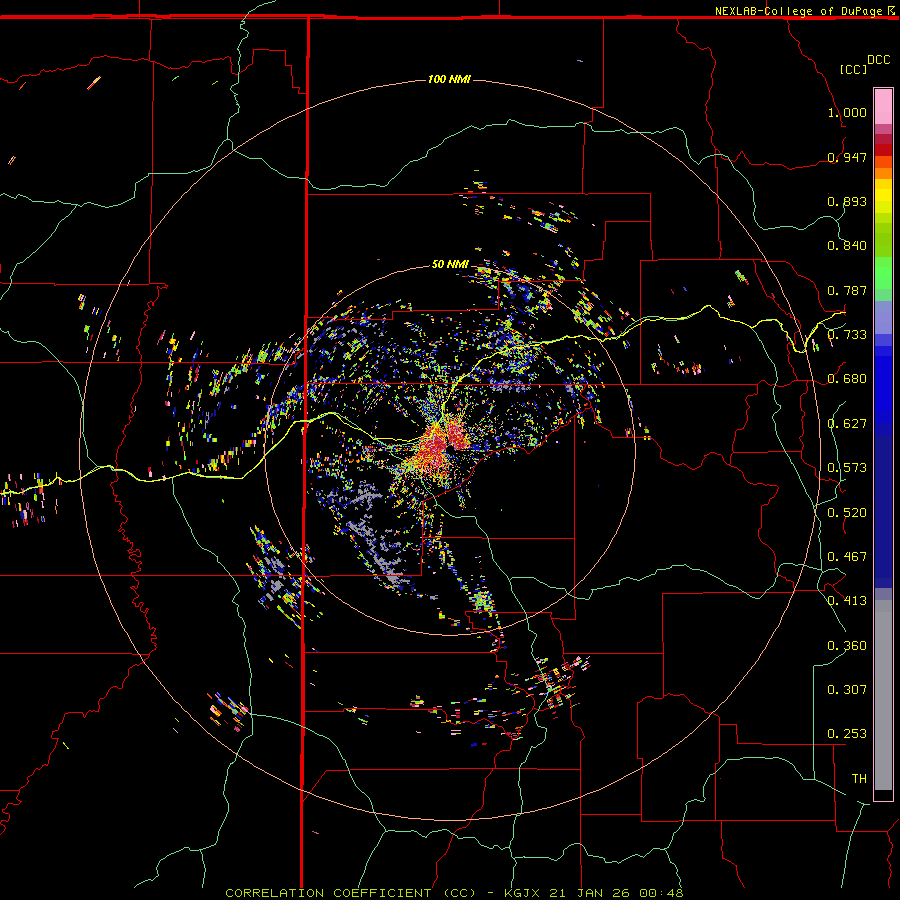This screenshot has width=900, height=900.
Task: Click the 0.520 scale value
Action: [x=847, y=513]
